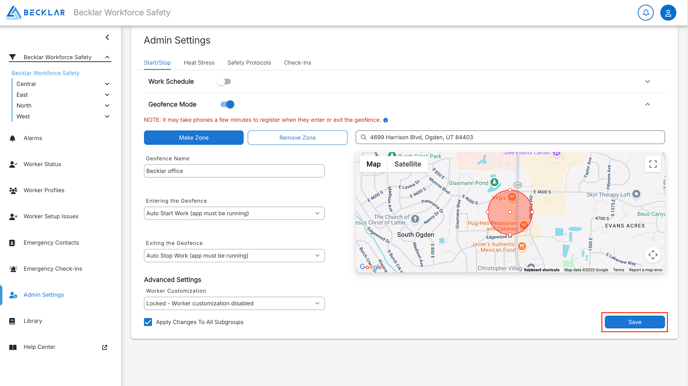Image resolution: width=688 pixels, height=386 pixels.
Task: Click the Emergency Check-ins siren icon
Action: coord(13,269)
